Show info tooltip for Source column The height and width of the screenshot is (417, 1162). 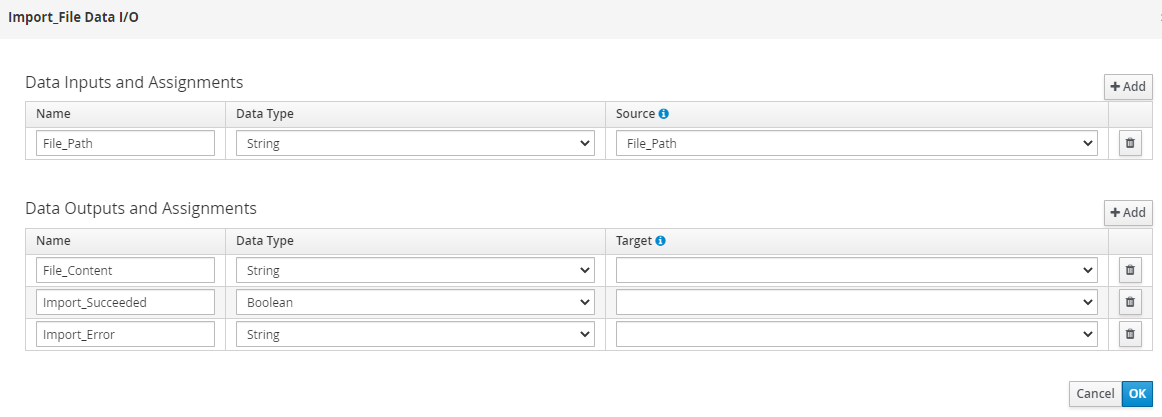click(663, 114)
